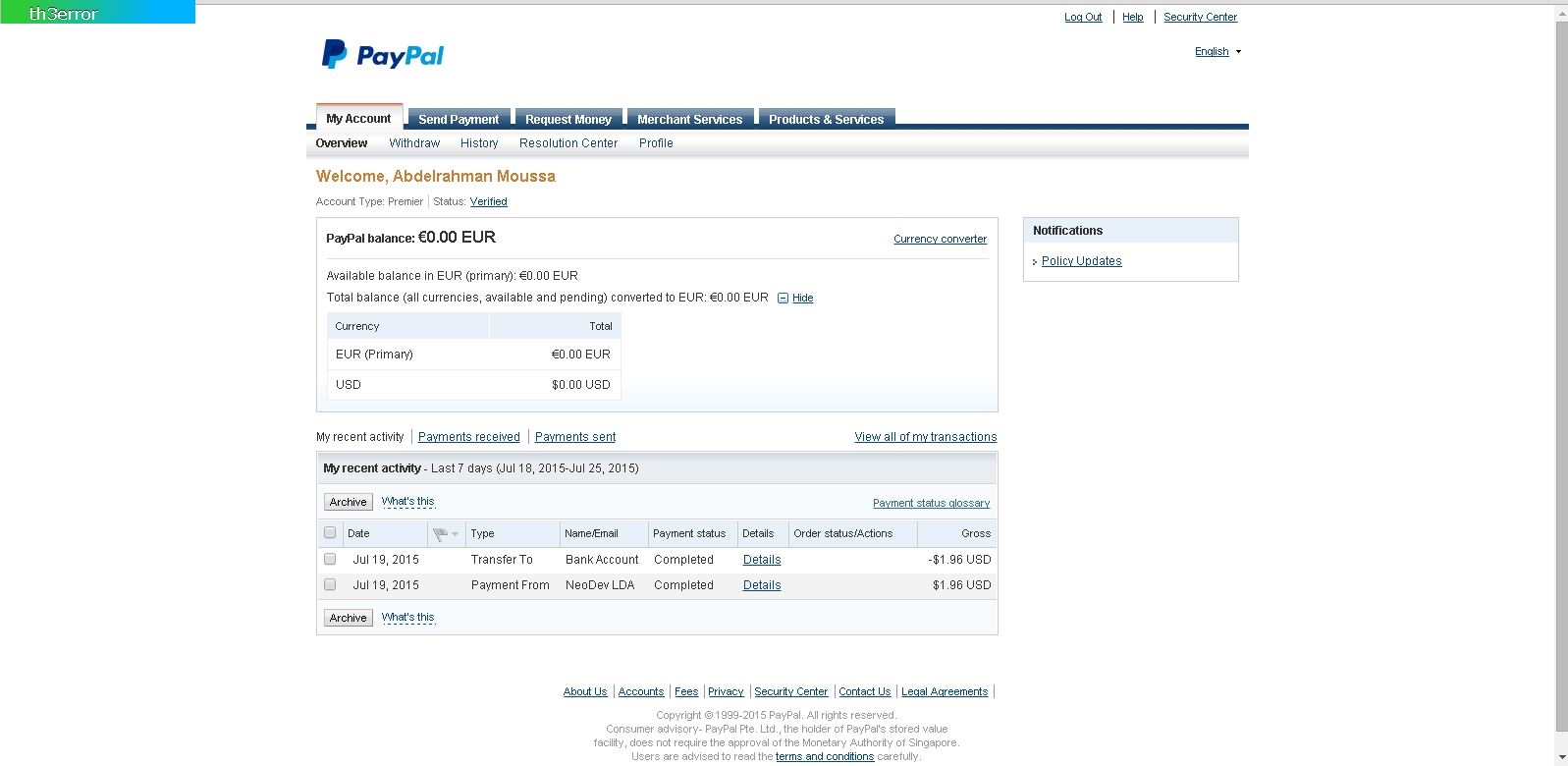Click the -$1.96 USD gross amount
The height and width of the screenshot is (766, 1568).
click(959, 560)
